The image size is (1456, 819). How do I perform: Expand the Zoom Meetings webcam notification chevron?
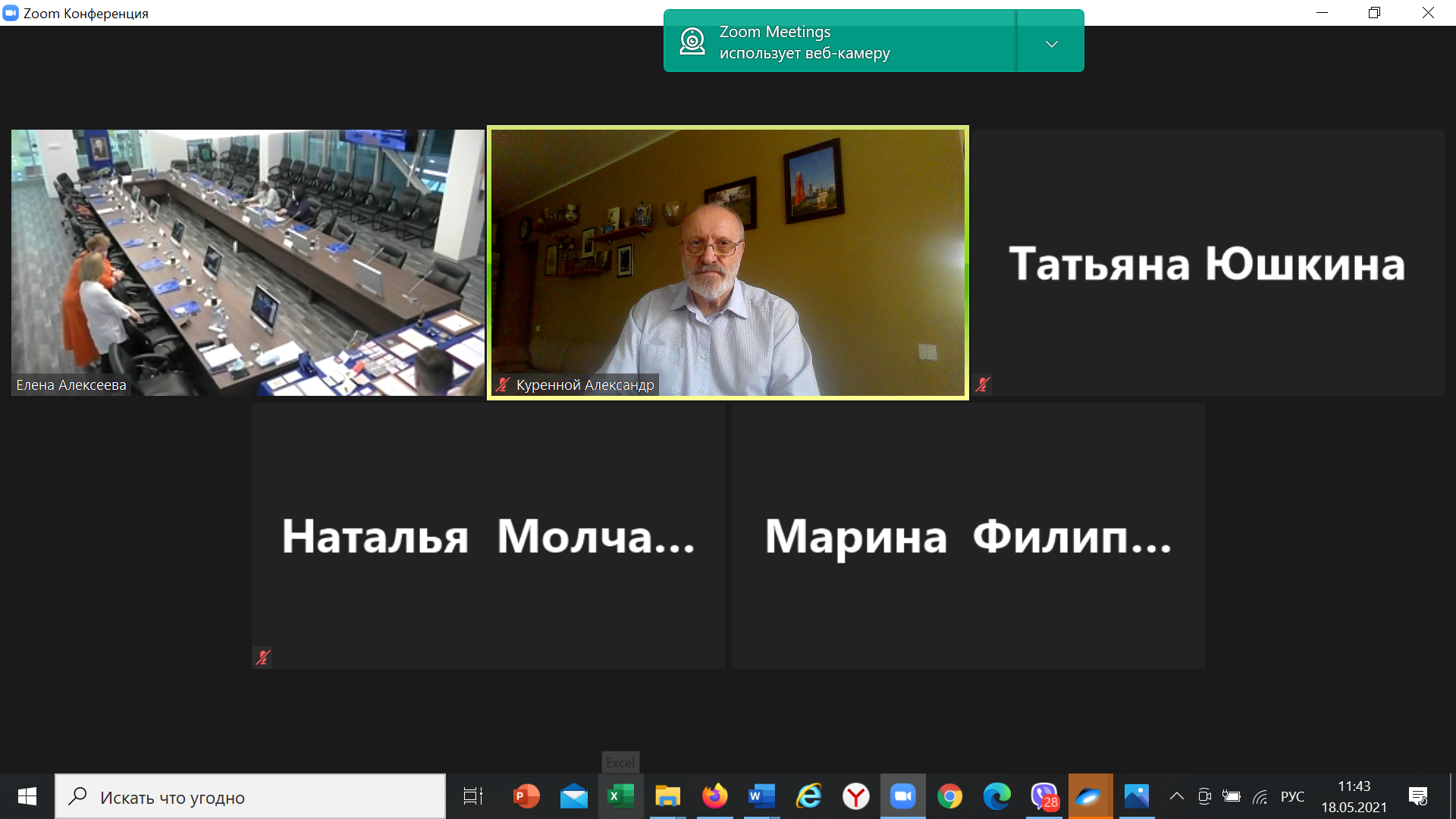(x=1051, y=44)
